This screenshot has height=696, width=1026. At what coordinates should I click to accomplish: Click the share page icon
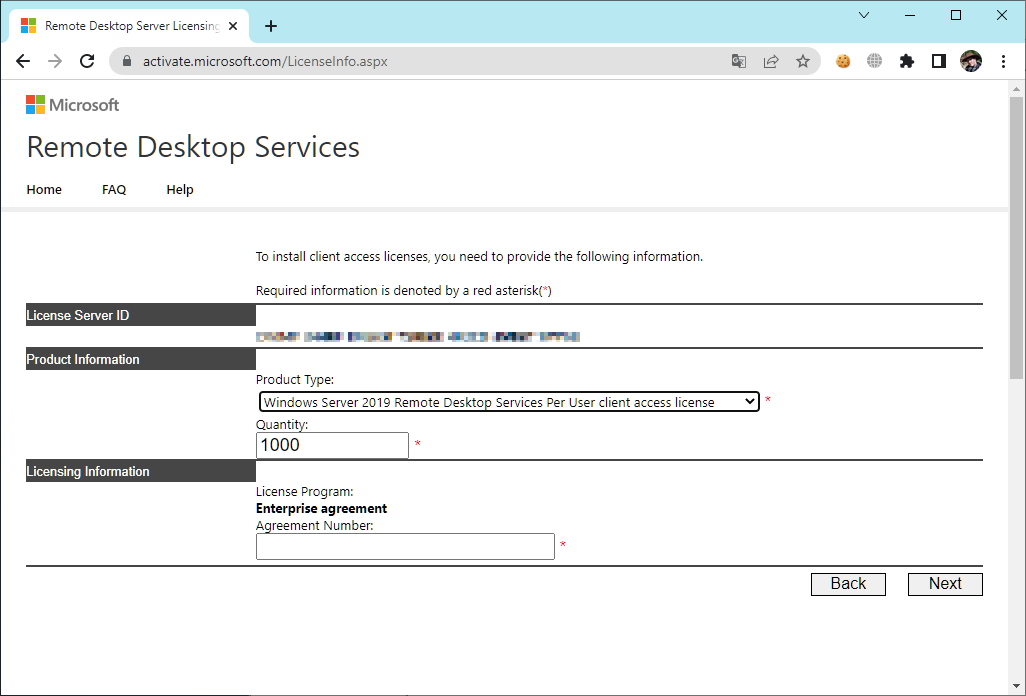click(x=771, y=61)
